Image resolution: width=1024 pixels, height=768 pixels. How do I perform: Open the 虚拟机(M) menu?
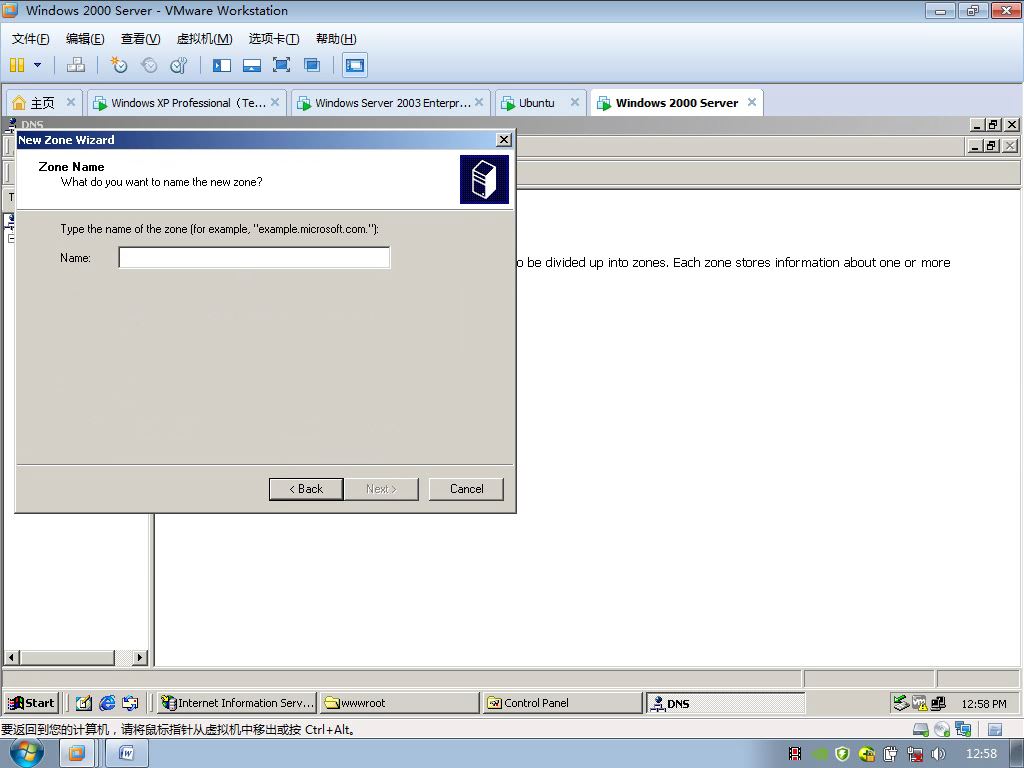[204, 39]
